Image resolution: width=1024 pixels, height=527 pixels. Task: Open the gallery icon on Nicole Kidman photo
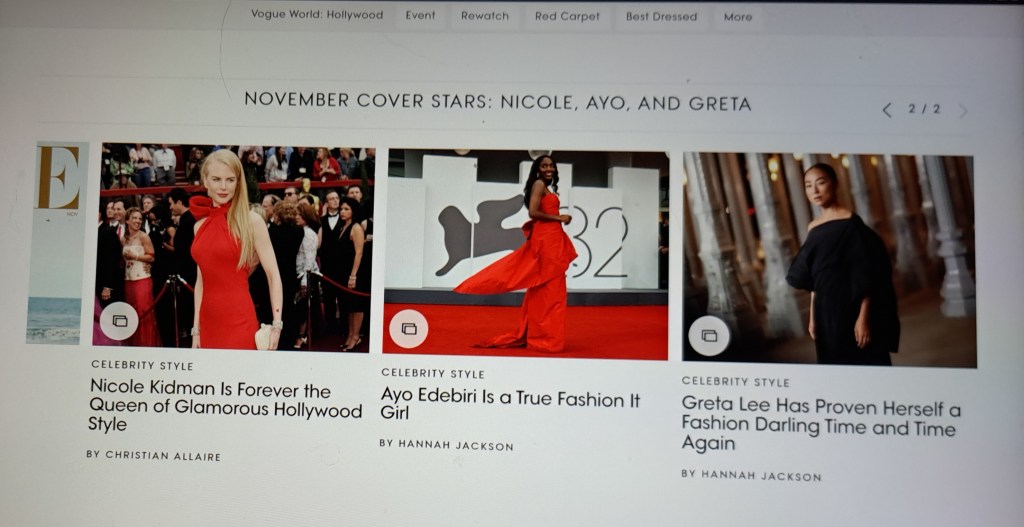pyautogui.click(x=119, y=321)
